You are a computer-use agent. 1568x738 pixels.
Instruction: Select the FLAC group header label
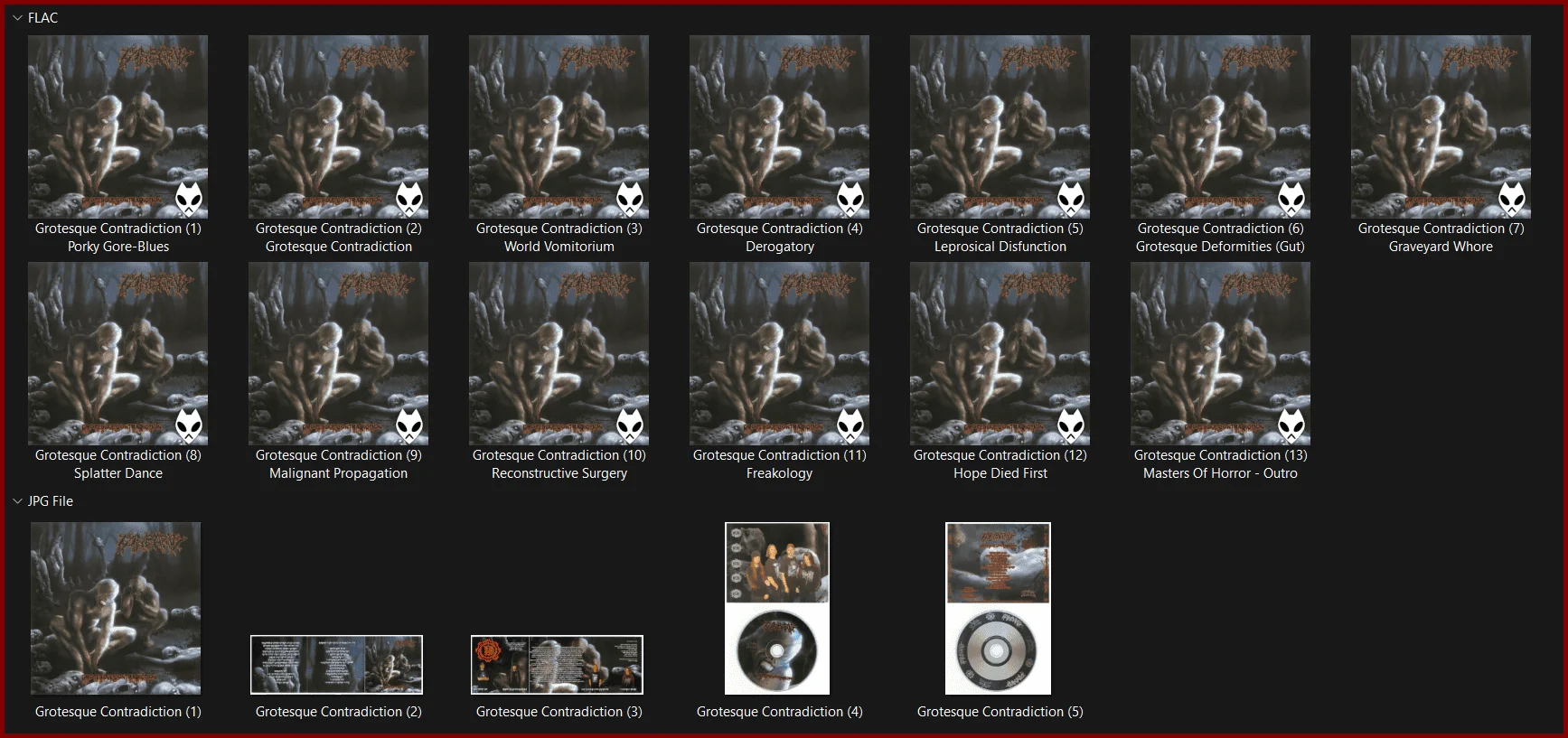[42, 18]
